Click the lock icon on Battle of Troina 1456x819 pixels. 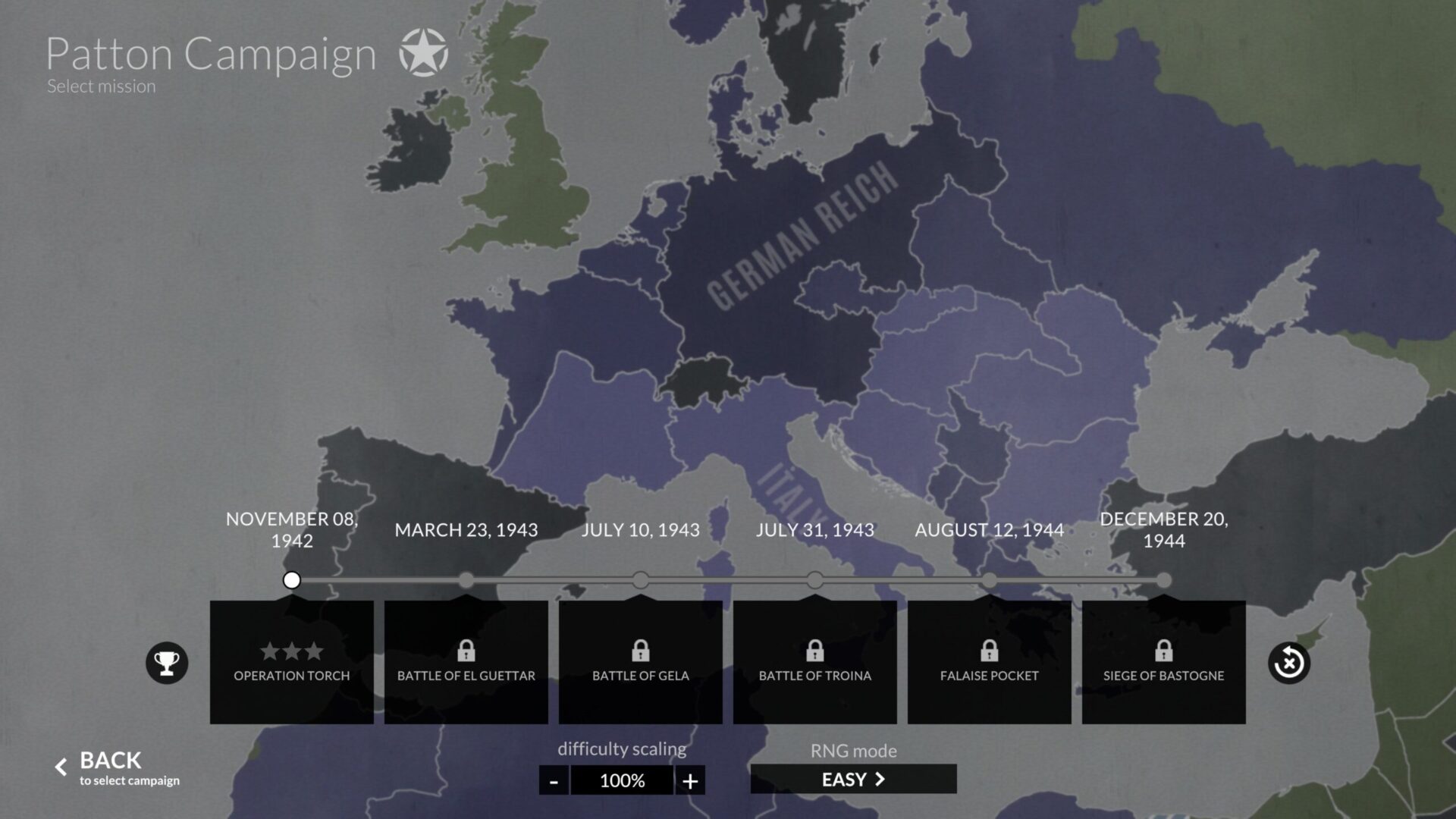[x=815, y=650]
